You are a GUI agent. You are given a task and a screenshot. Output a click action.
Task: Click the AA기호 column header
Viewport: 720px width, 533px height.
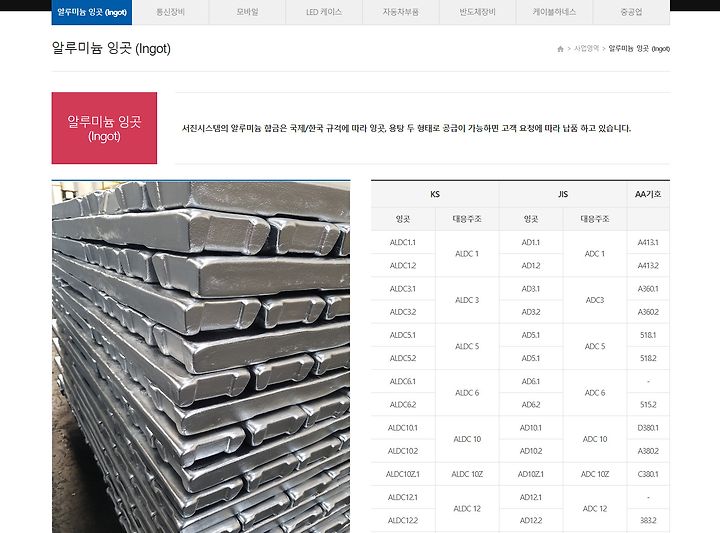pos(648,194)
